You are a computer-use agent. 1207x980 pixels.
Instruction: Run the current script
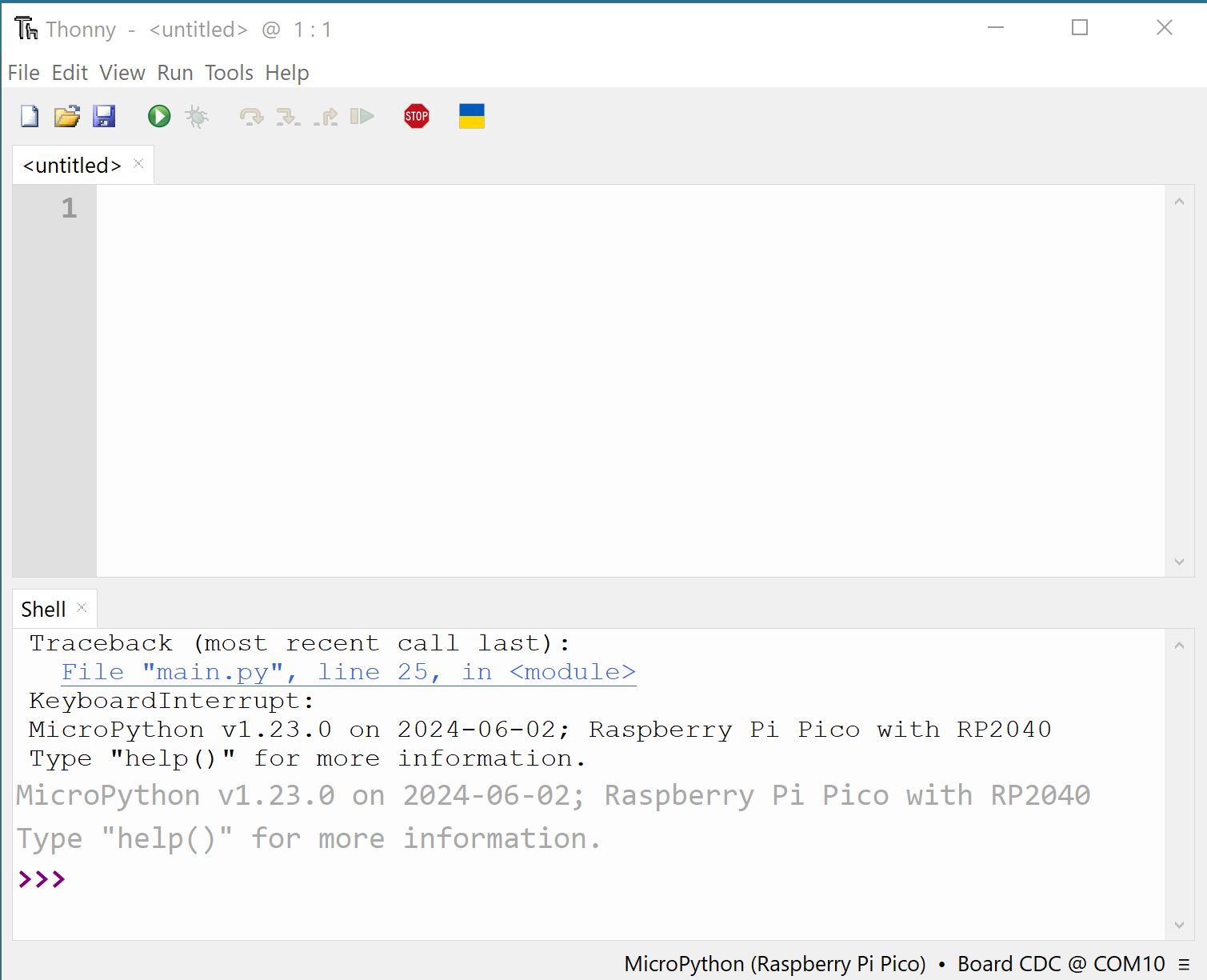(158, 116)
